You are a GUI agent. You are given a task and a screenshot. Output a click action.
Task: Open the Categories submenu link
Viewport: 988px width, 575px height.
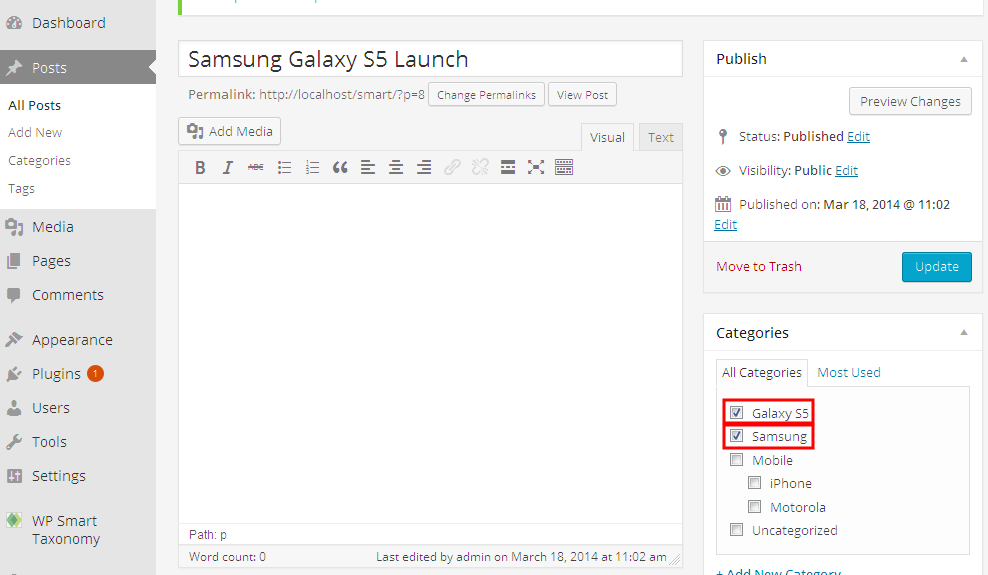[x=39, y=161]
